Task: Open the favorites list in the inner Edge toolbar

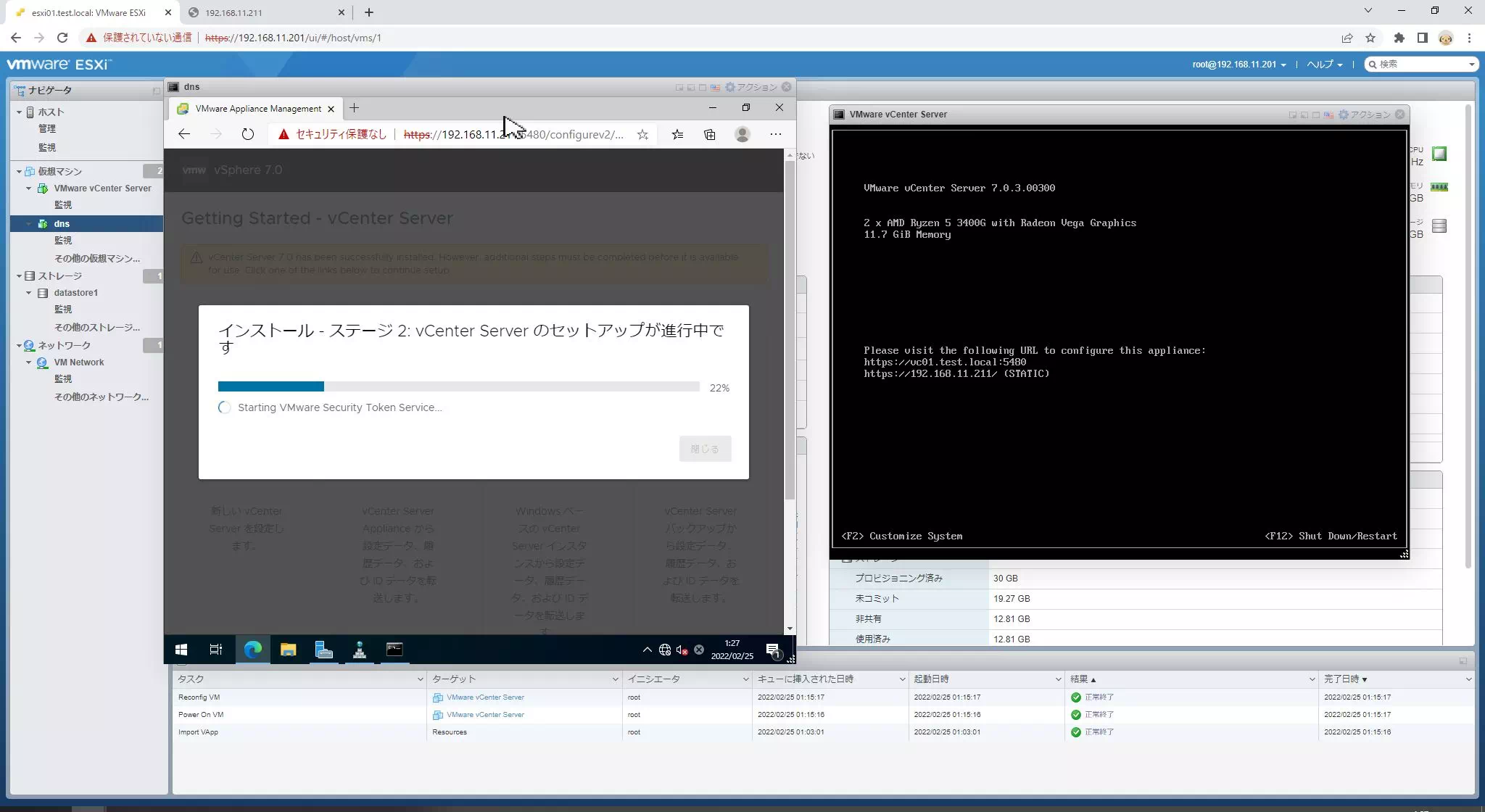Action: (x=677, y=134)
